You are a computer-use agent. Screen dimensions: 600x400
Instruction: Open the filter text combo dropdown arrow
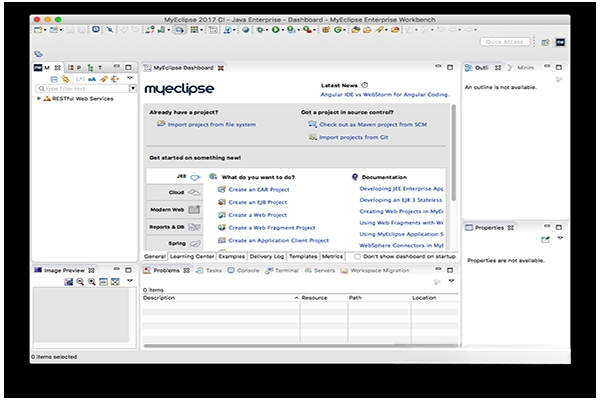click(x=133, y=88)
